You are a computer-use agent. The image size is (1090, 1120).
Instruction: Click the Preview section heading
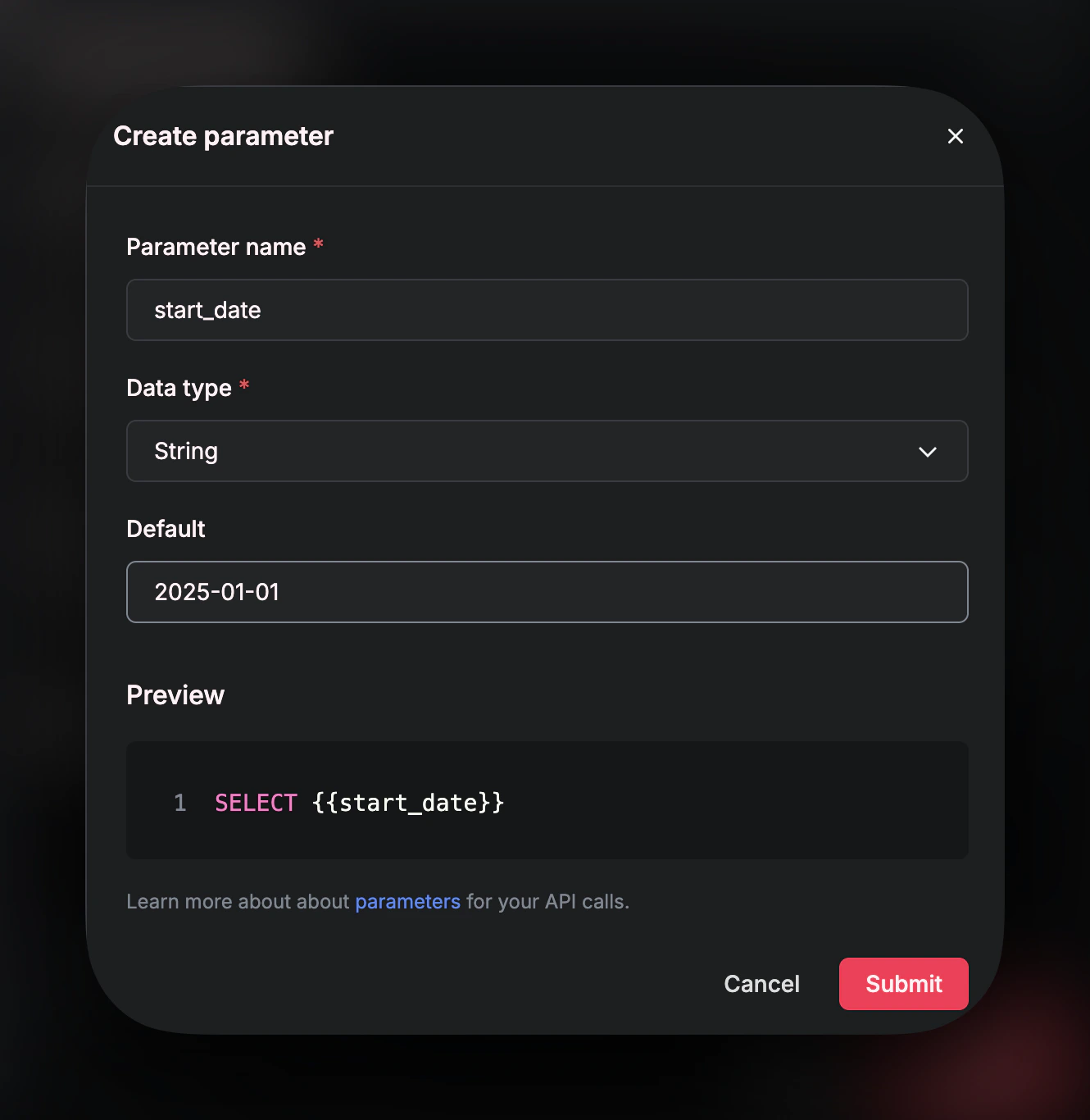(175, 694)
